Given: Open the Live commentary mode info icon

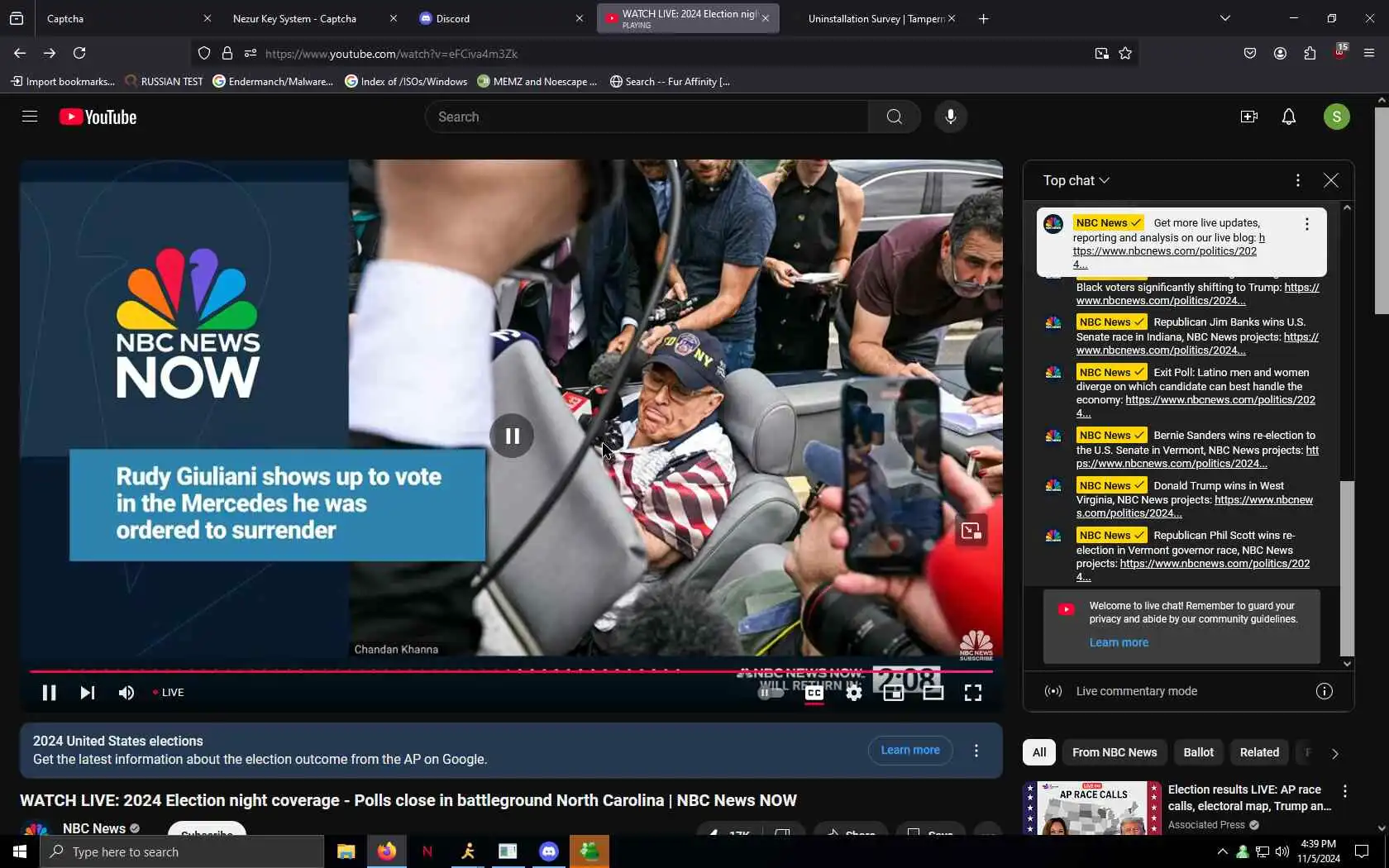Looking at the screenshot, I should click(x=1324, y=691).
